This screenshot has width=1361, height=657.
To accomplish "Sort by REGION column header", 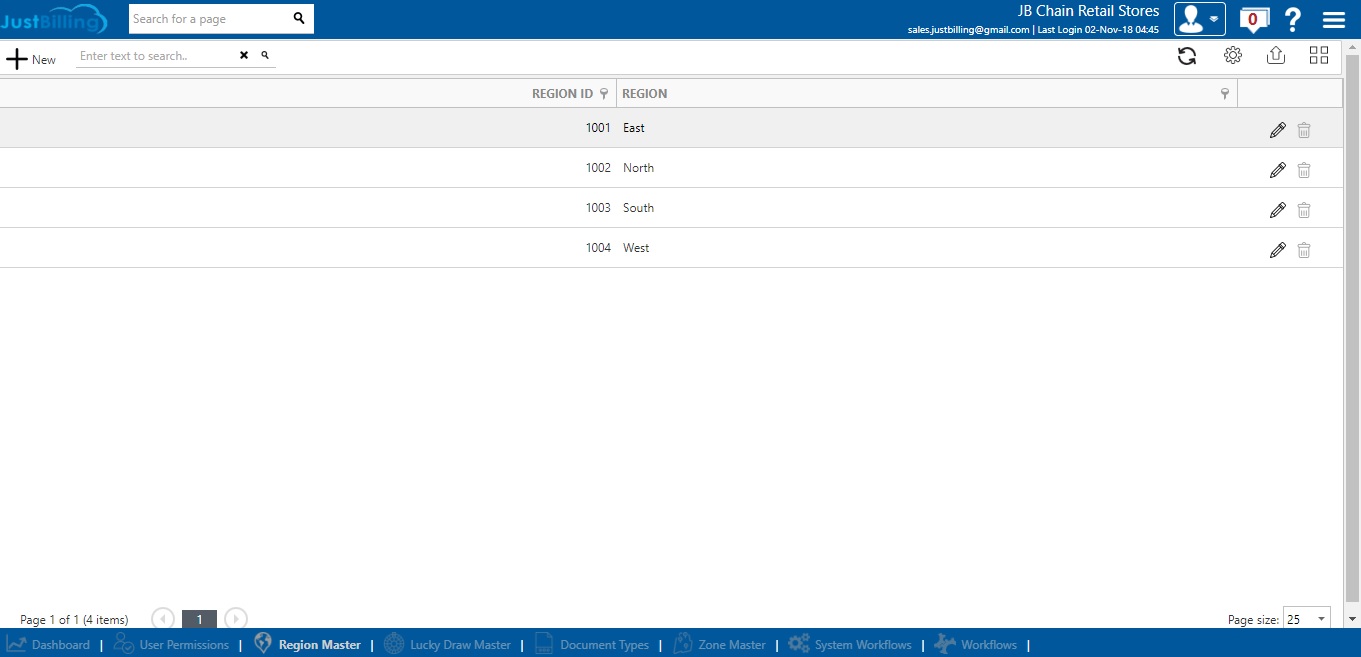I will click(645, 93).
